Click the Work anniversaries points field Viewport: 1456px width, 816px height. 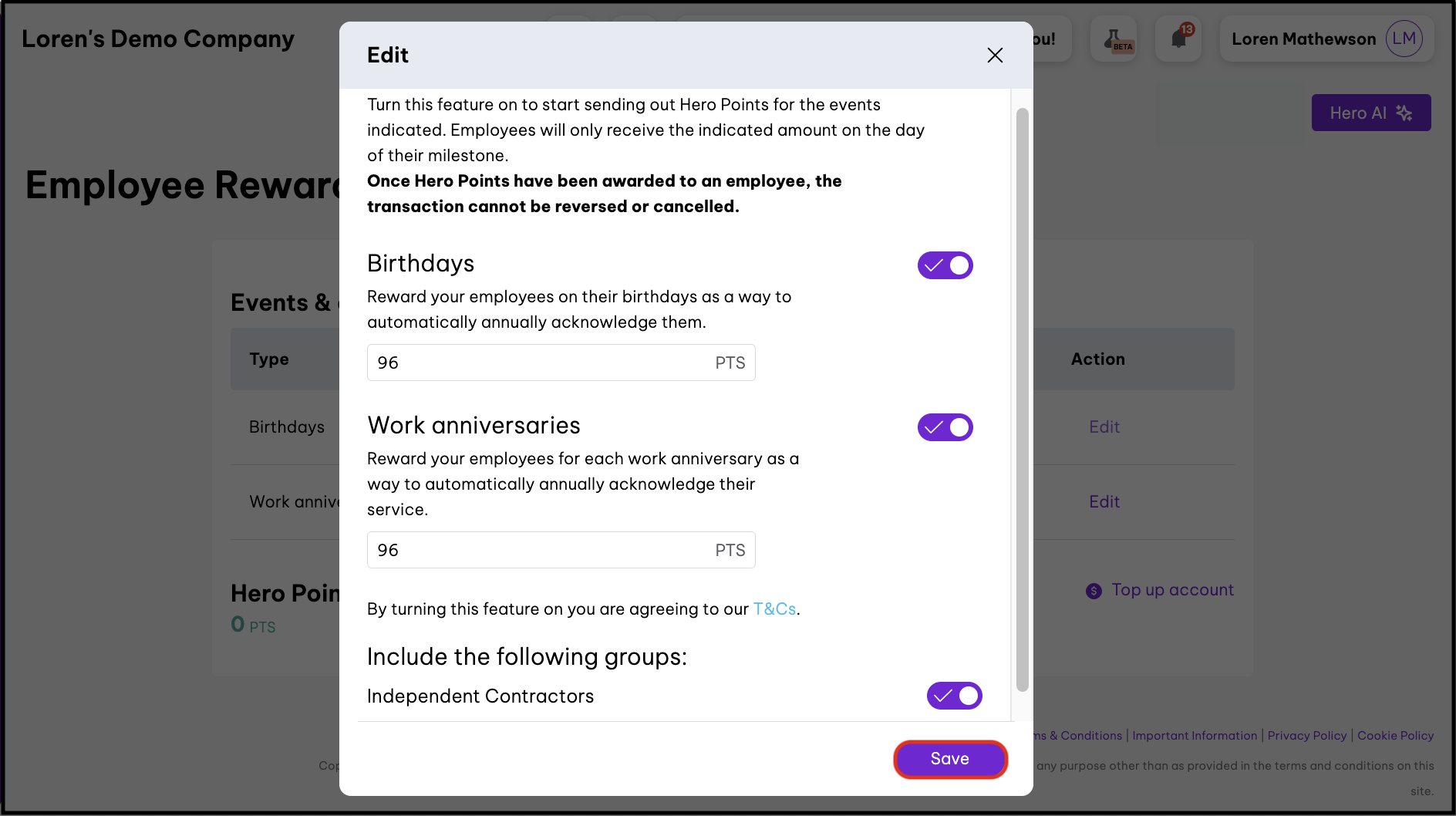(540, 550)
